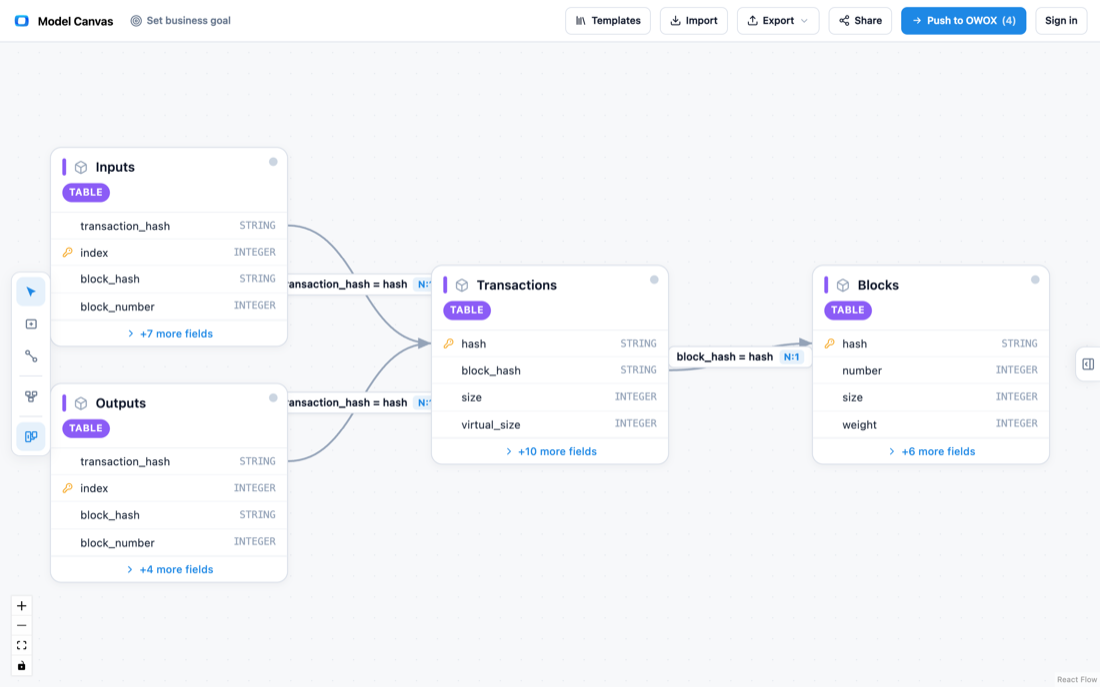This screenshot has width=1100, height=687.
Task: Choose the add table node tool
Action: click(31, 324)
